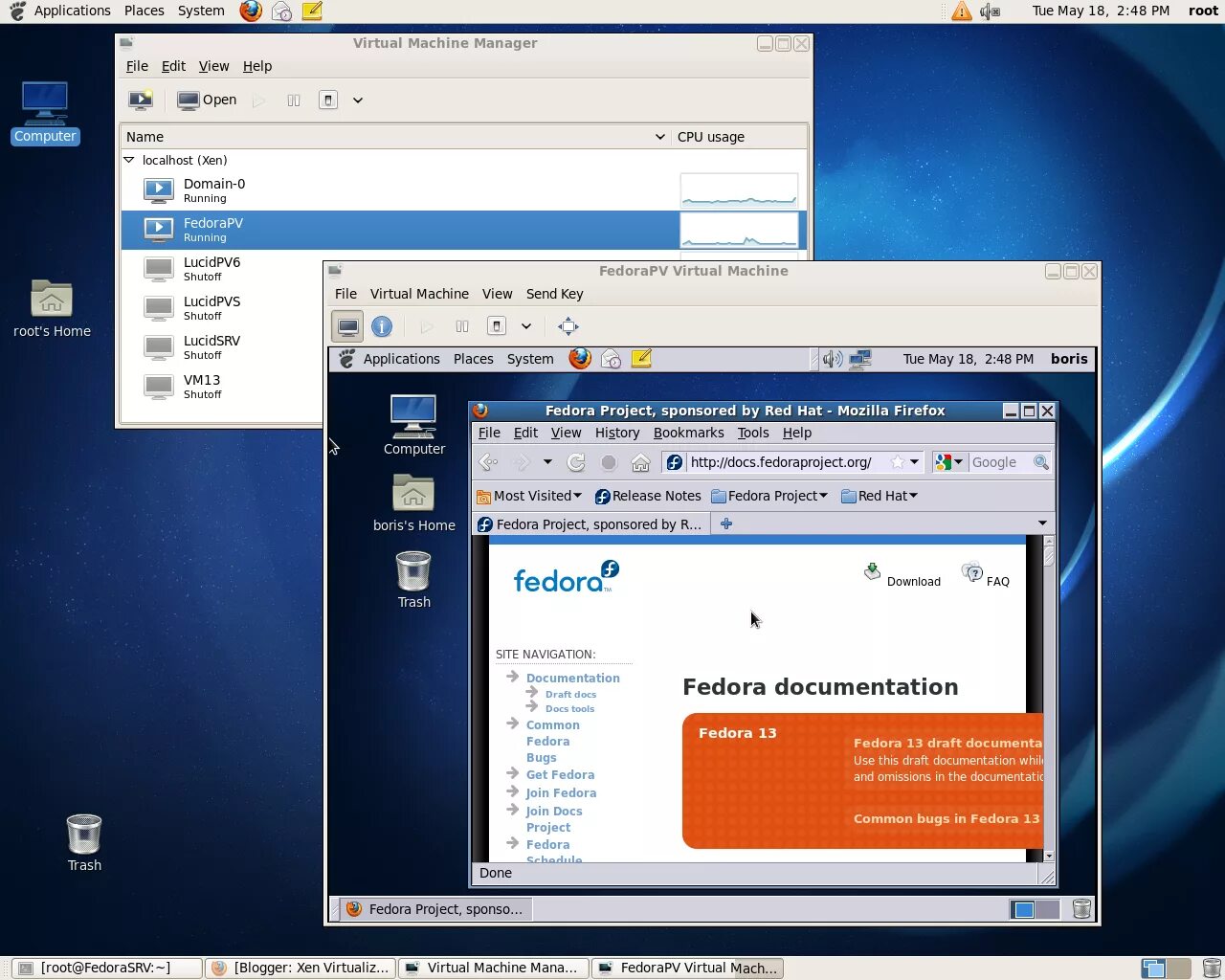Click the guest desktop Trash icon
1225x980 pixels.
pos(413,580)
